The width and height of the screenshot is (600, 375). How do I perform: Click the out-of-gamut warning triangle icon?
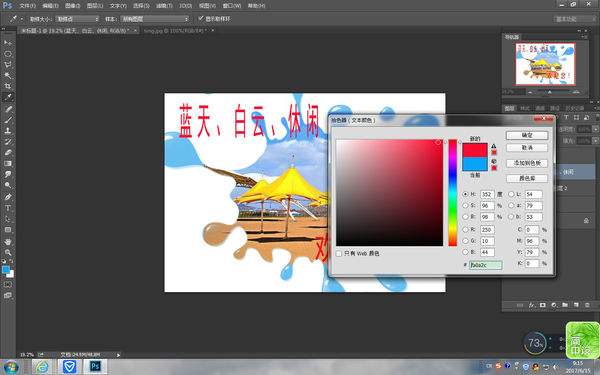494,146
